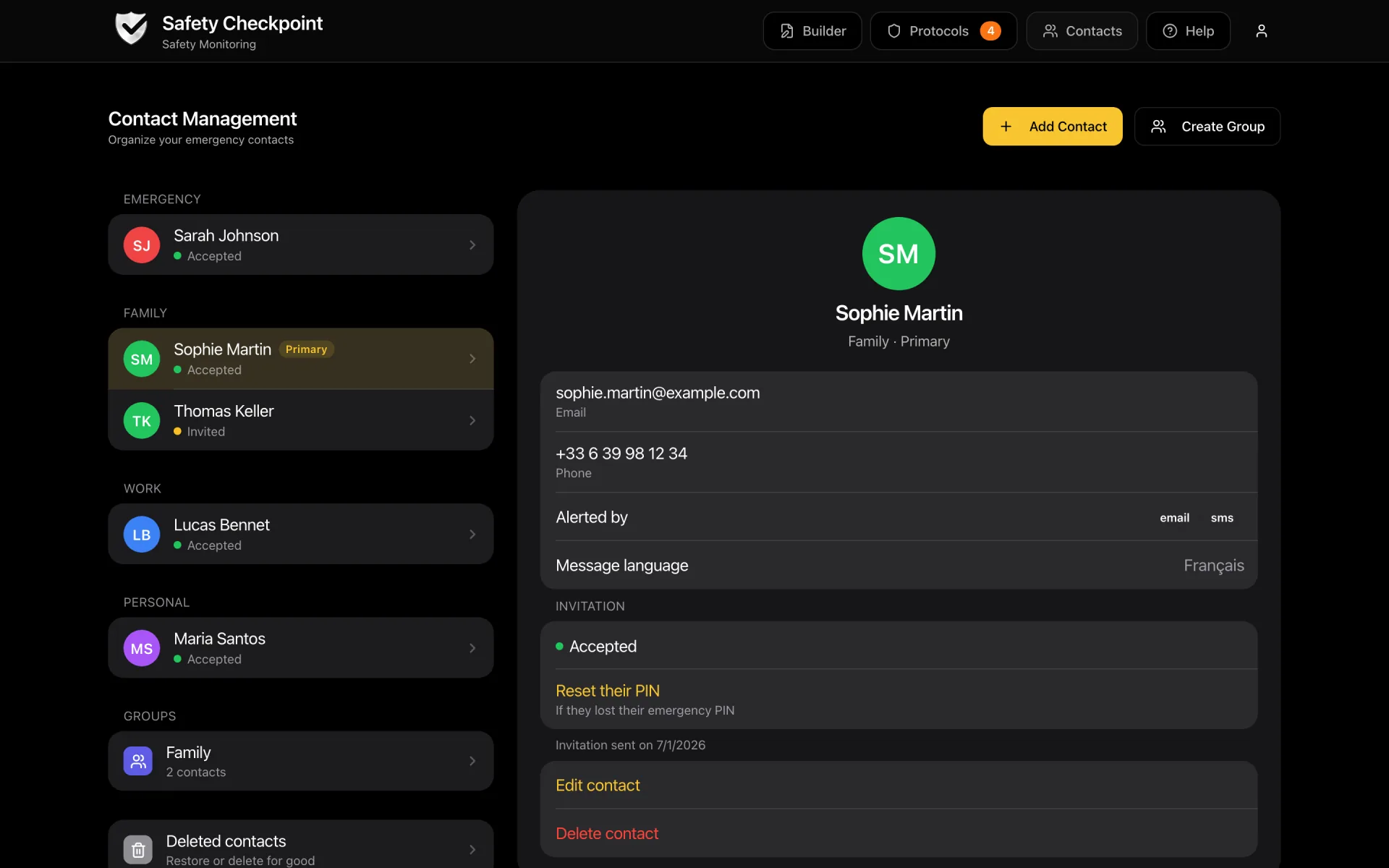Viewport: 1389px width, 868px height.
Task: Click the MS avatar for Maria Santos
Action: pyautogui.click(x=142, y=648)
